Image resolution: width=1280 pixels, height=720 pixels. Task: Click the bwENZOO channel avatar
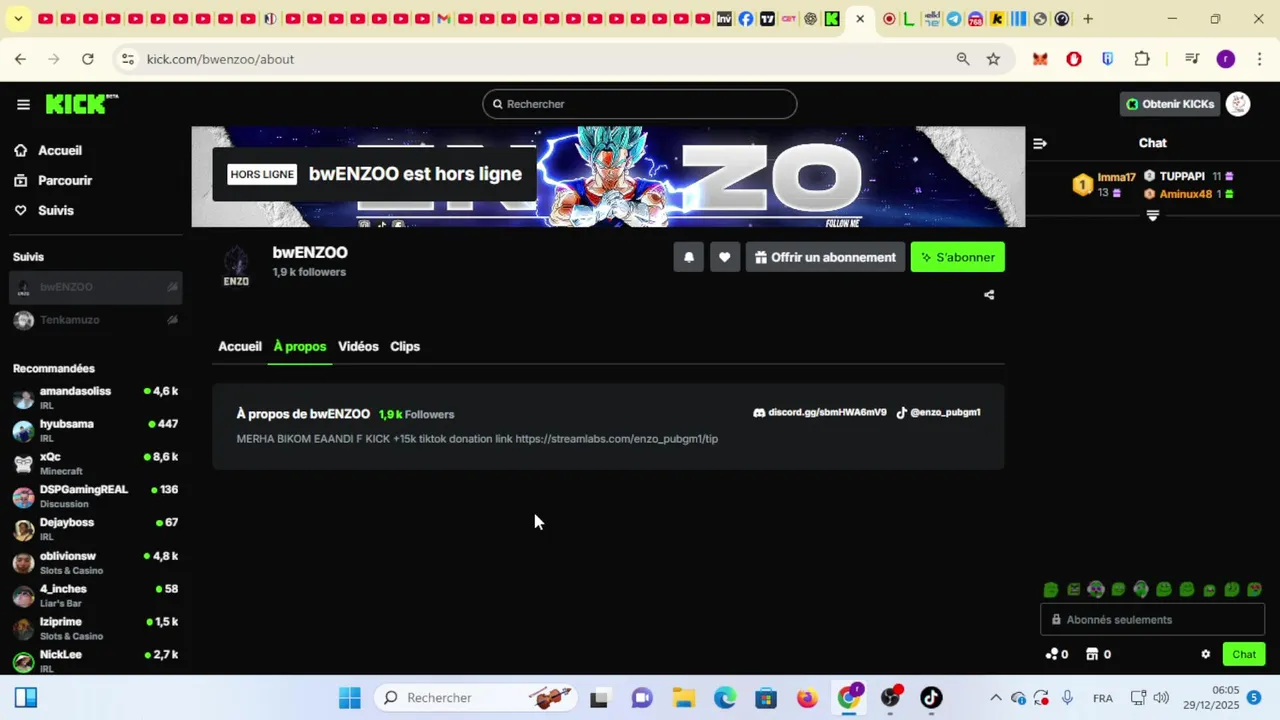coord(236,267)
